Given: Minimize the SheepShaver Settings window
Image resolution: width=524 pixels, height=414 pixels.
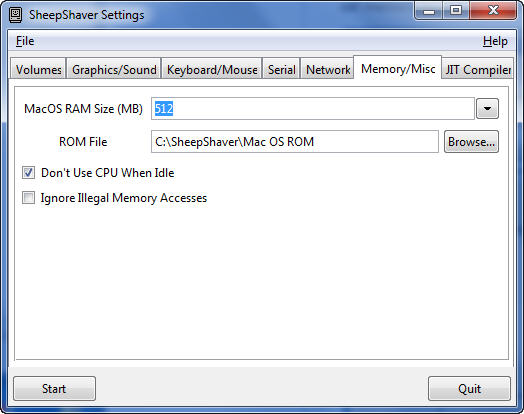Looking at the screenshot, I should pyautogui.click(x=429, y=11).
